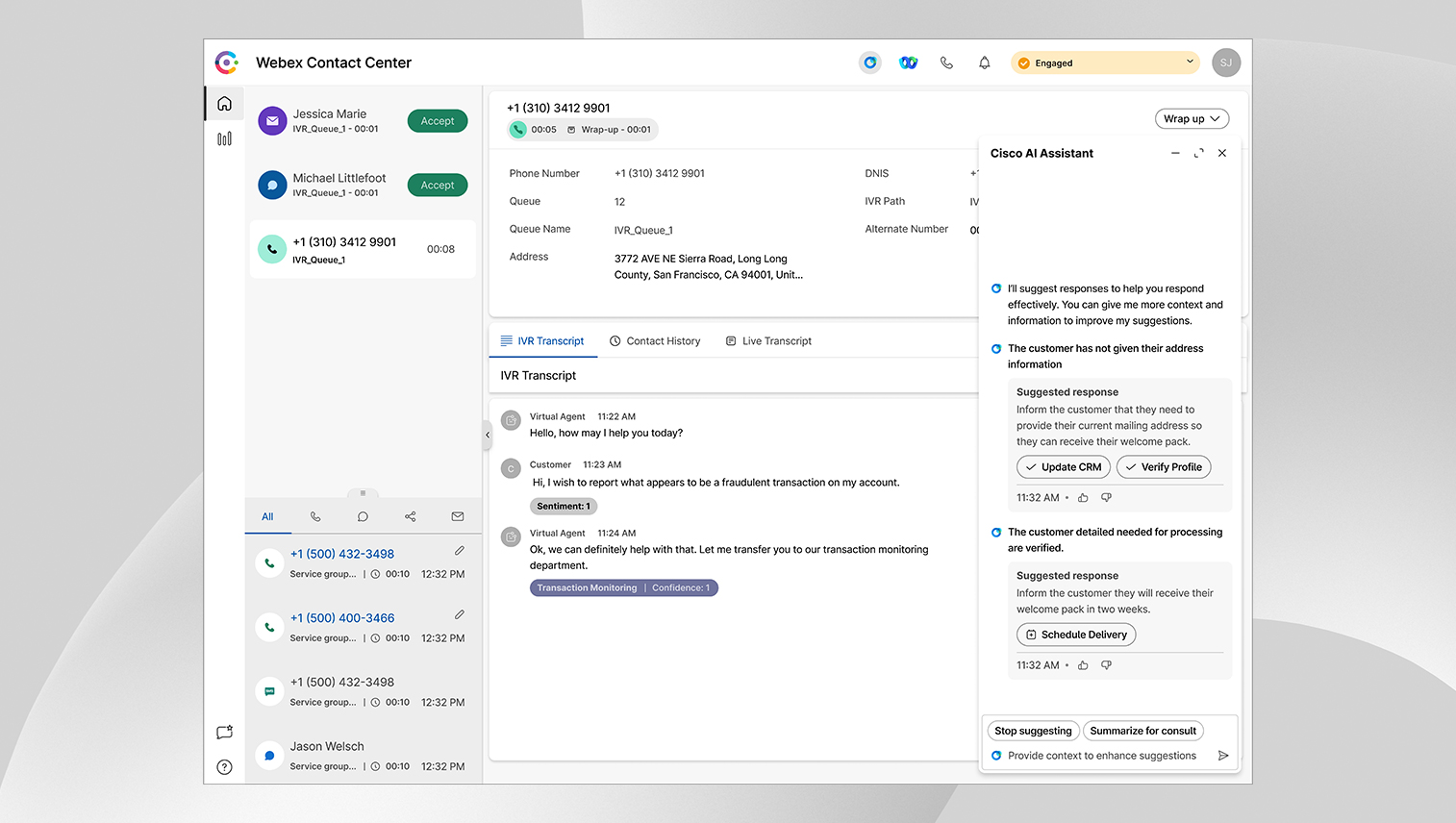Click Jessica Marie email avatar icon
The width and height of the screenshot is (1456, 823).
point(272,121)
